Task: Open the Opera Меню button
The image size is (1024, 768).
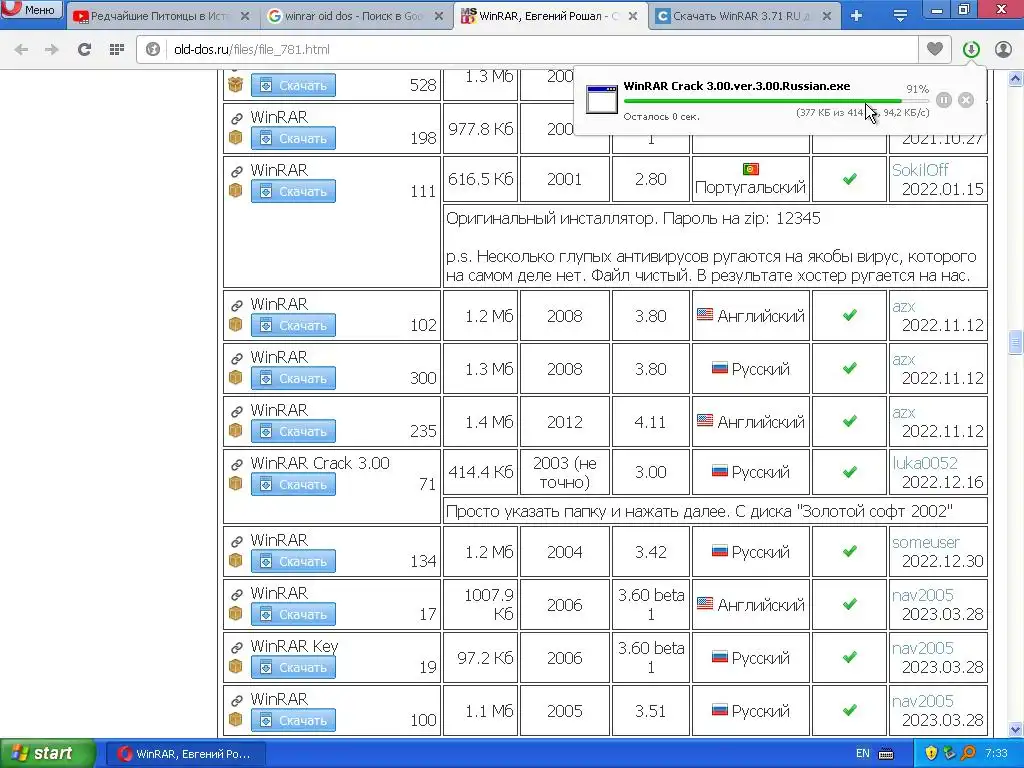Action: point(31,10)
